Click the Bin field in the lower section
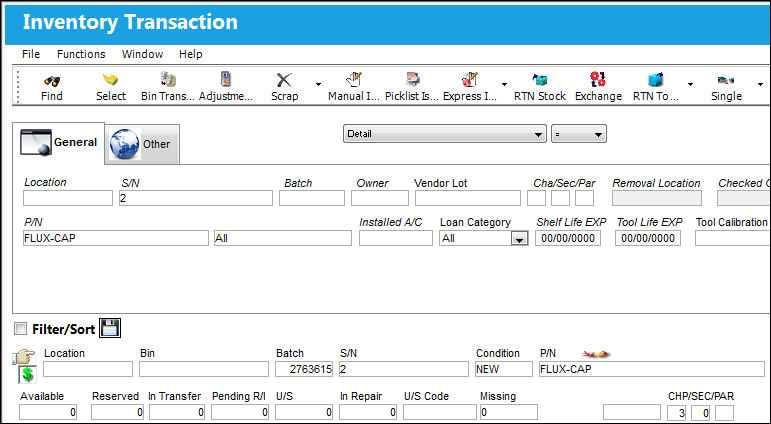 (x=204, y=369)
